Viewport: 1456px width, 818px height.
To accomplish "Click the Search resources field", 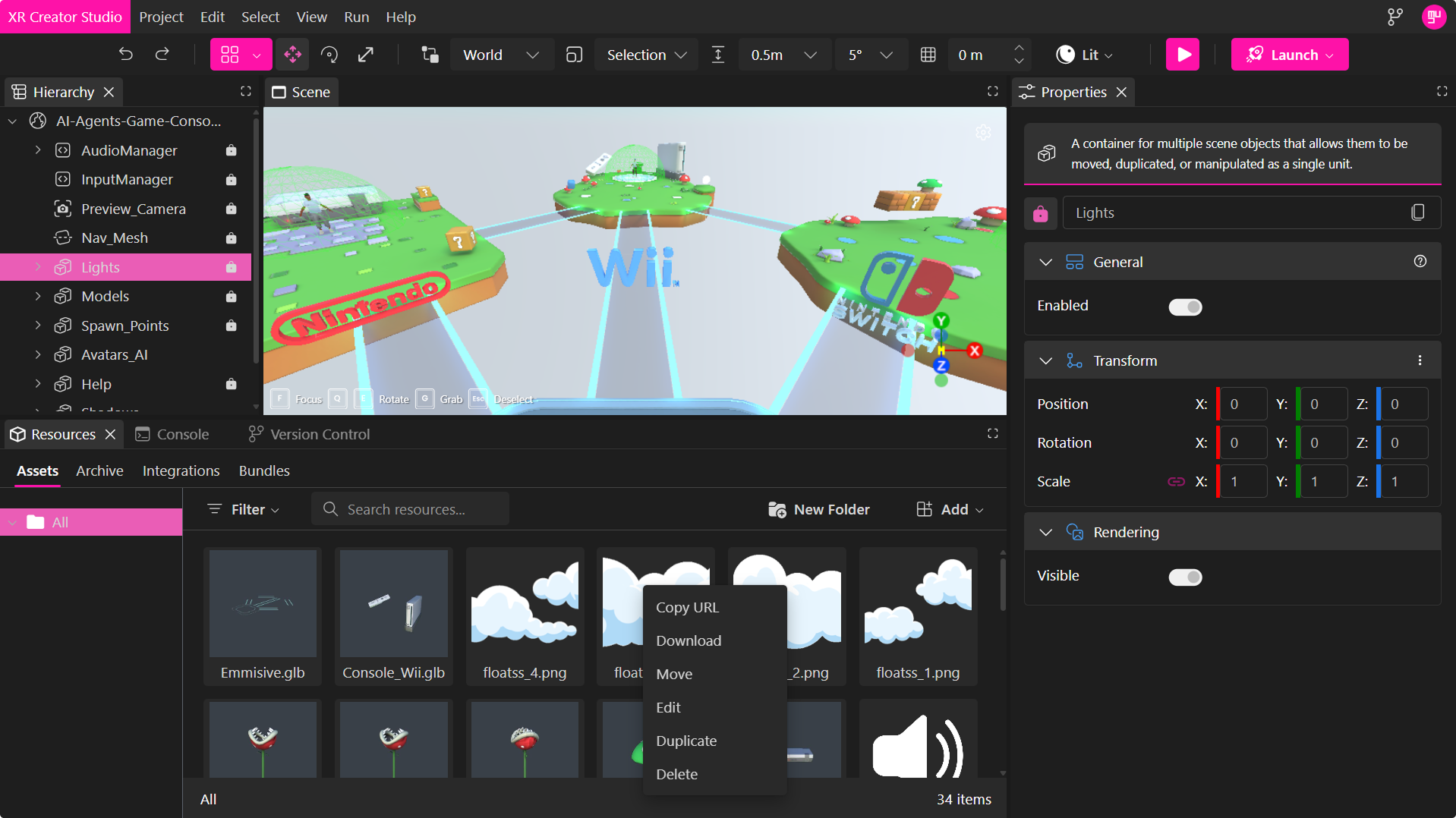I will (410, 509).
